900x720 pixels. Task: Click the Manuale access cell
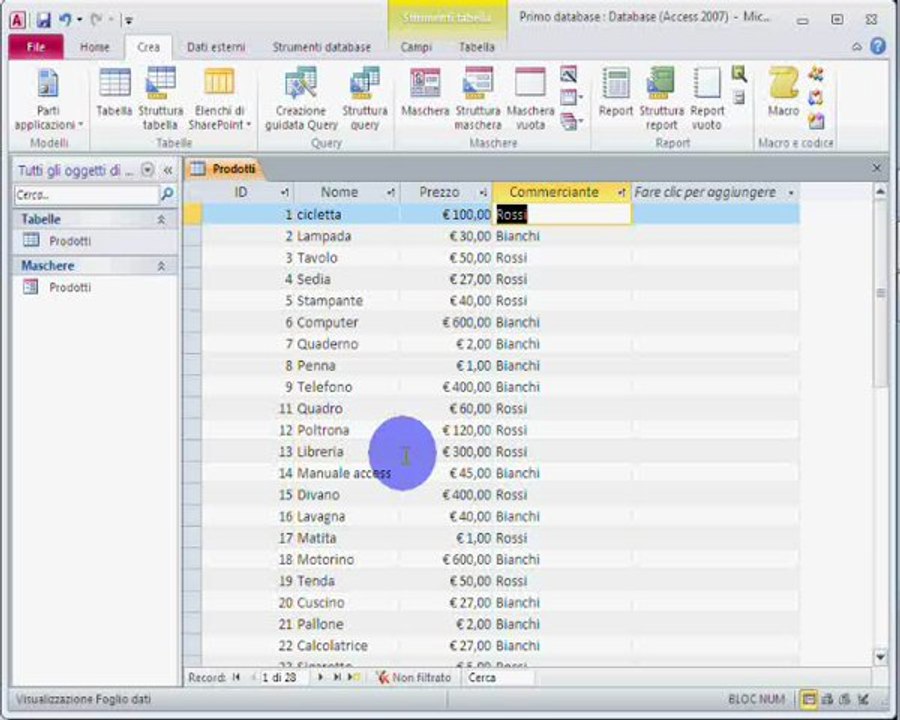347,473
